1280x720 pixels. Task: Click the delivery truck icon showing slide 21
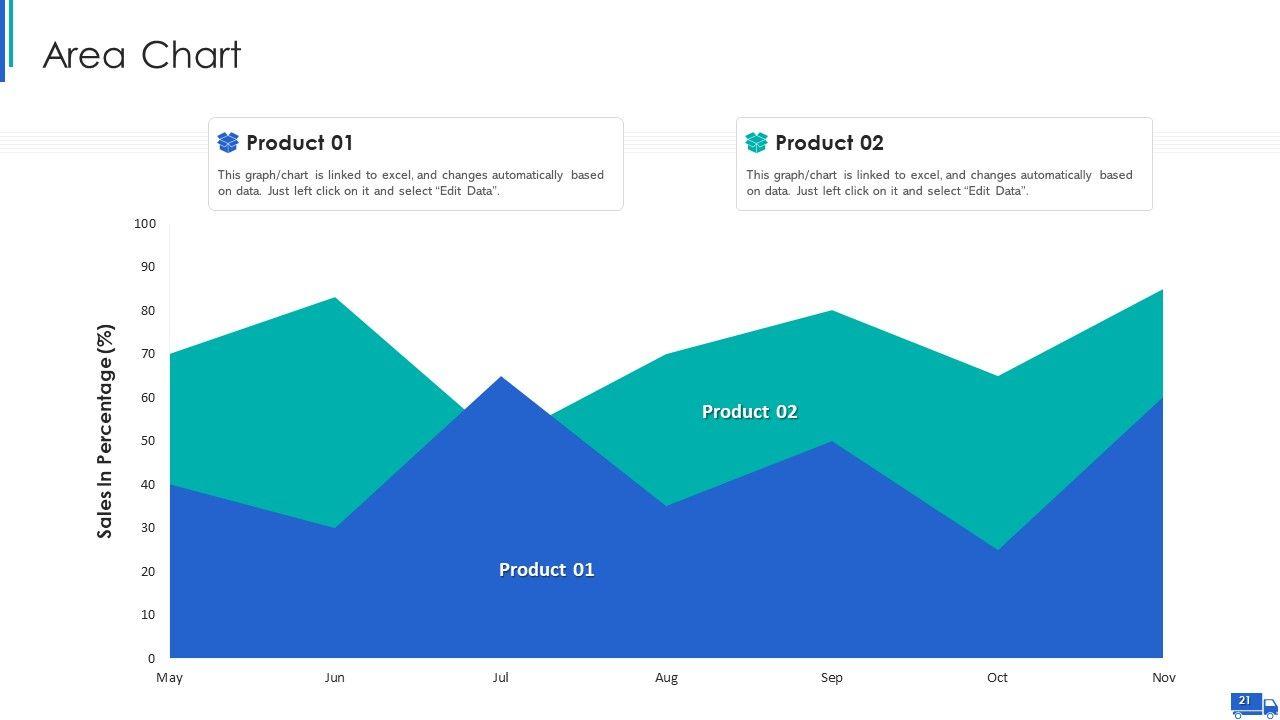click(1254, 704)
